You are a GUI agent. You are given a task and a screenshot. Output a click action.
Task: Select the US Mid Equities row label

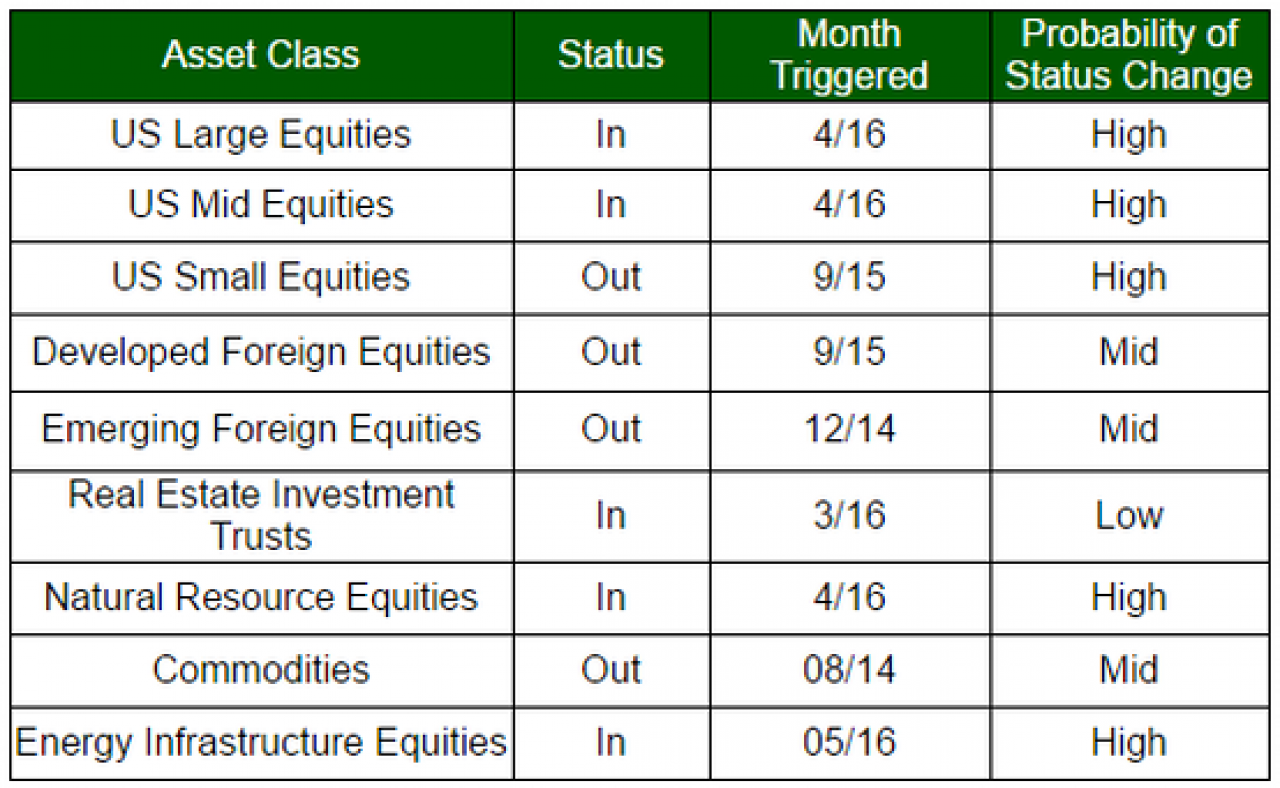[261, 205]
